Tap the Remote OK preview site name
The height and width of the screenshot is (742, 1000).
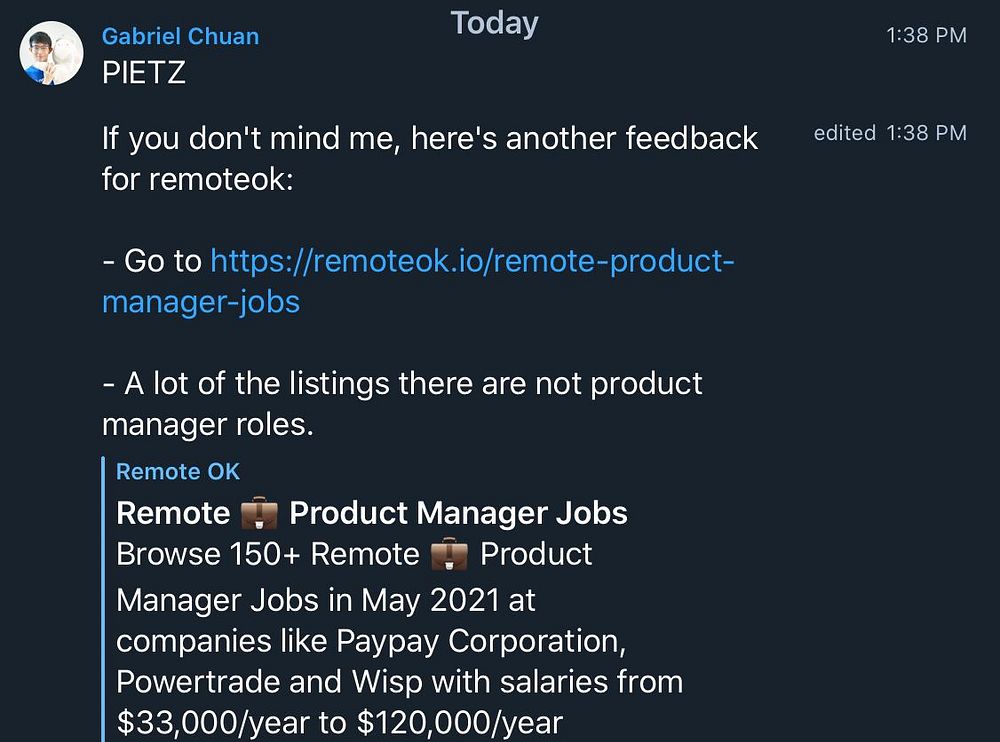pos(178,472)
